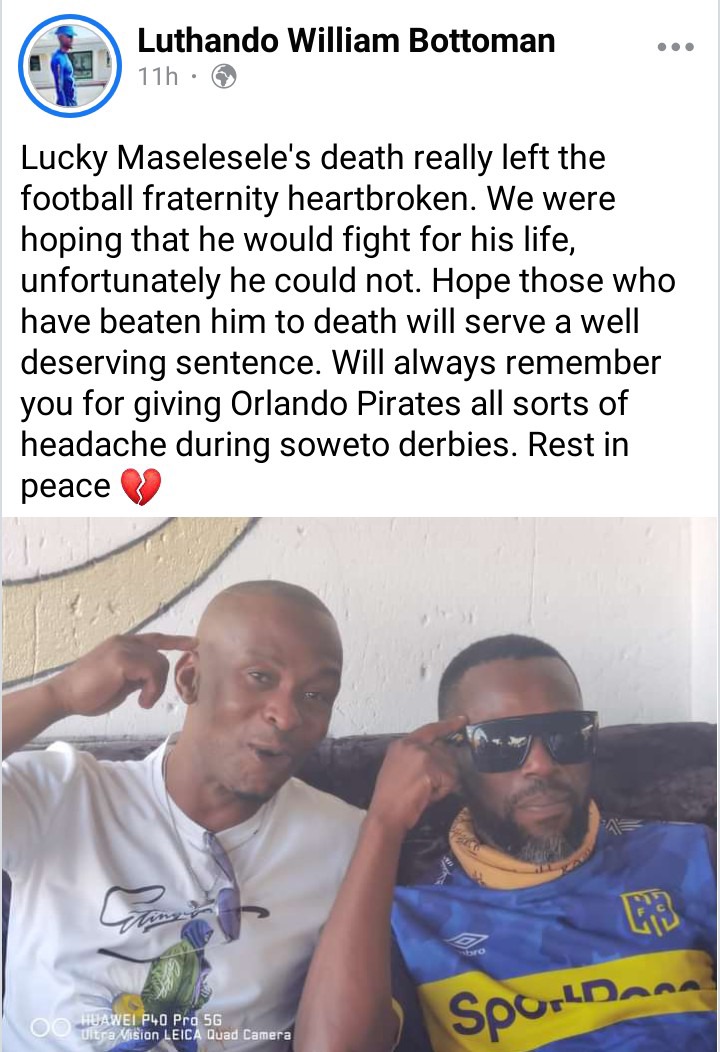The image size is (720, 1052).
Task: Click the yellow scarf around the man's neck
Action: pos(517,847)
